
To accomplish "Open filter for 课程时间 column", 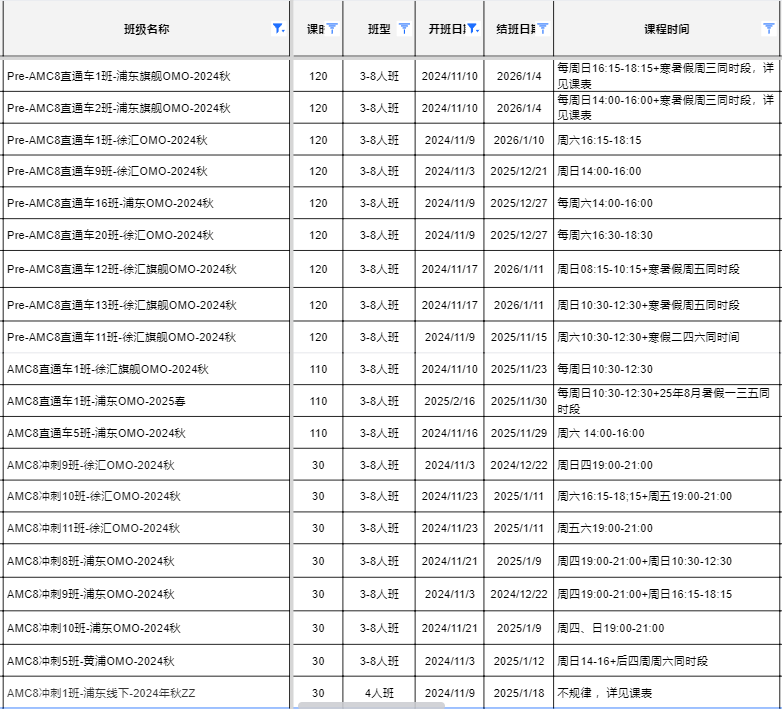I will click(x=769, y=28).
